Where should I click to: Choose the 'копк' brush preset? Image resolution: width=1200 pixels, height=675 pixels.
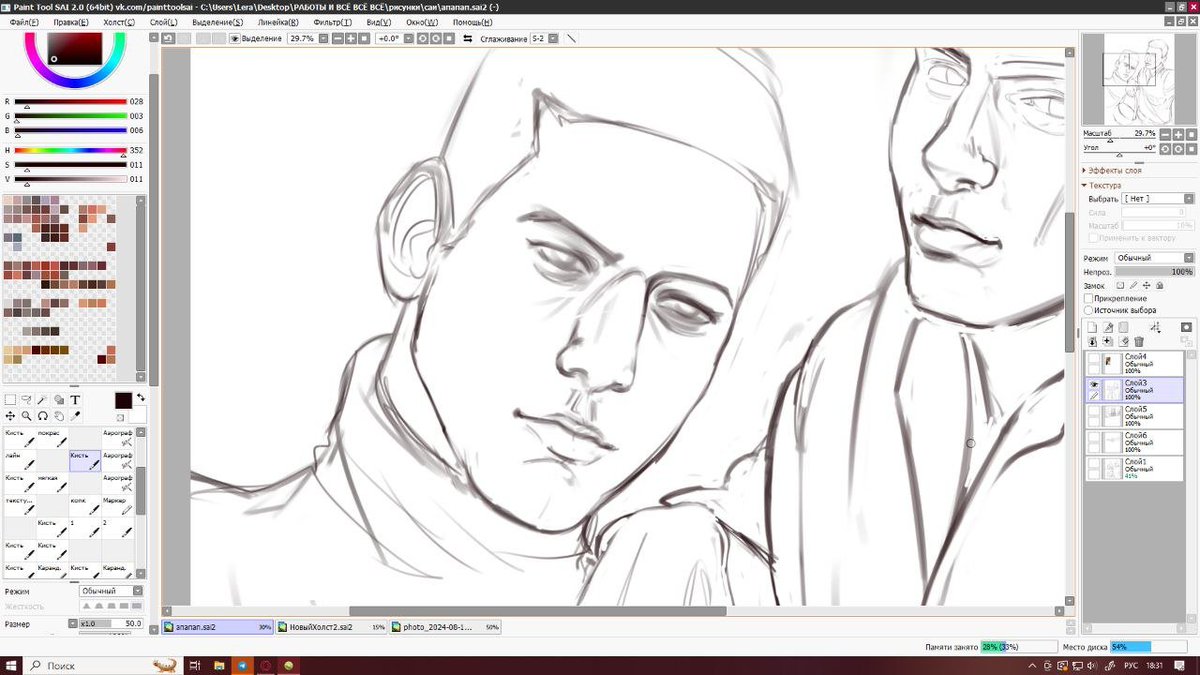click(84, 507)
